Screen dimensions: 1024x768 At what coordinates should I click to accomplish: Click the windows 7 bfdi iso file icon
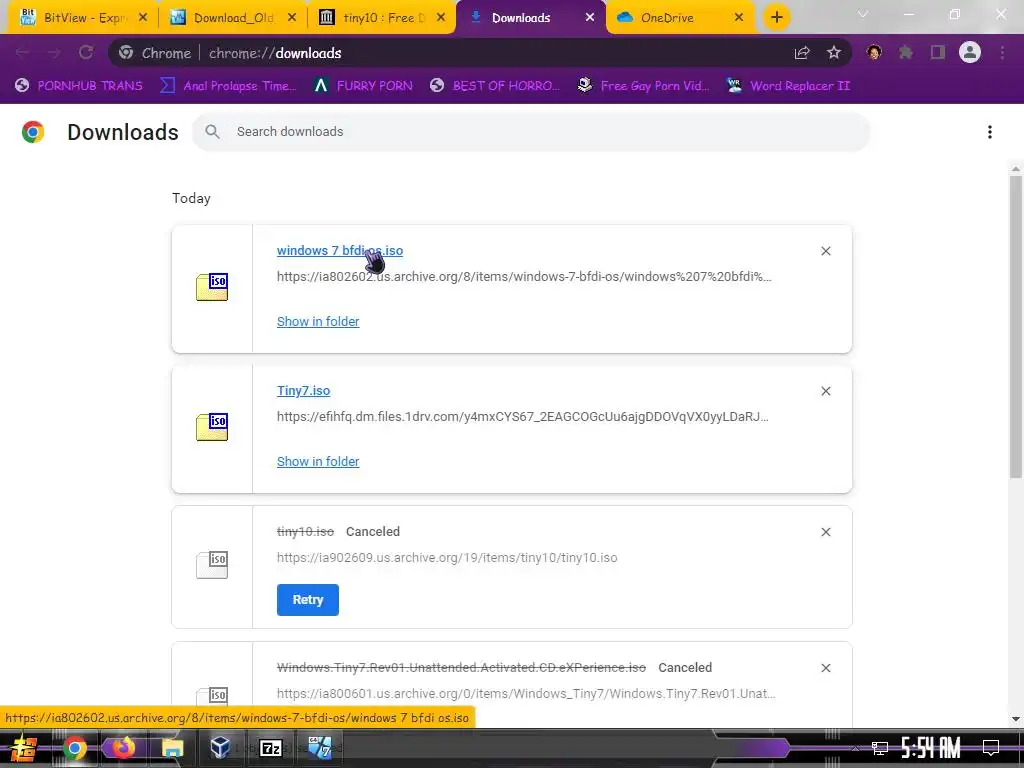[212, 287]
